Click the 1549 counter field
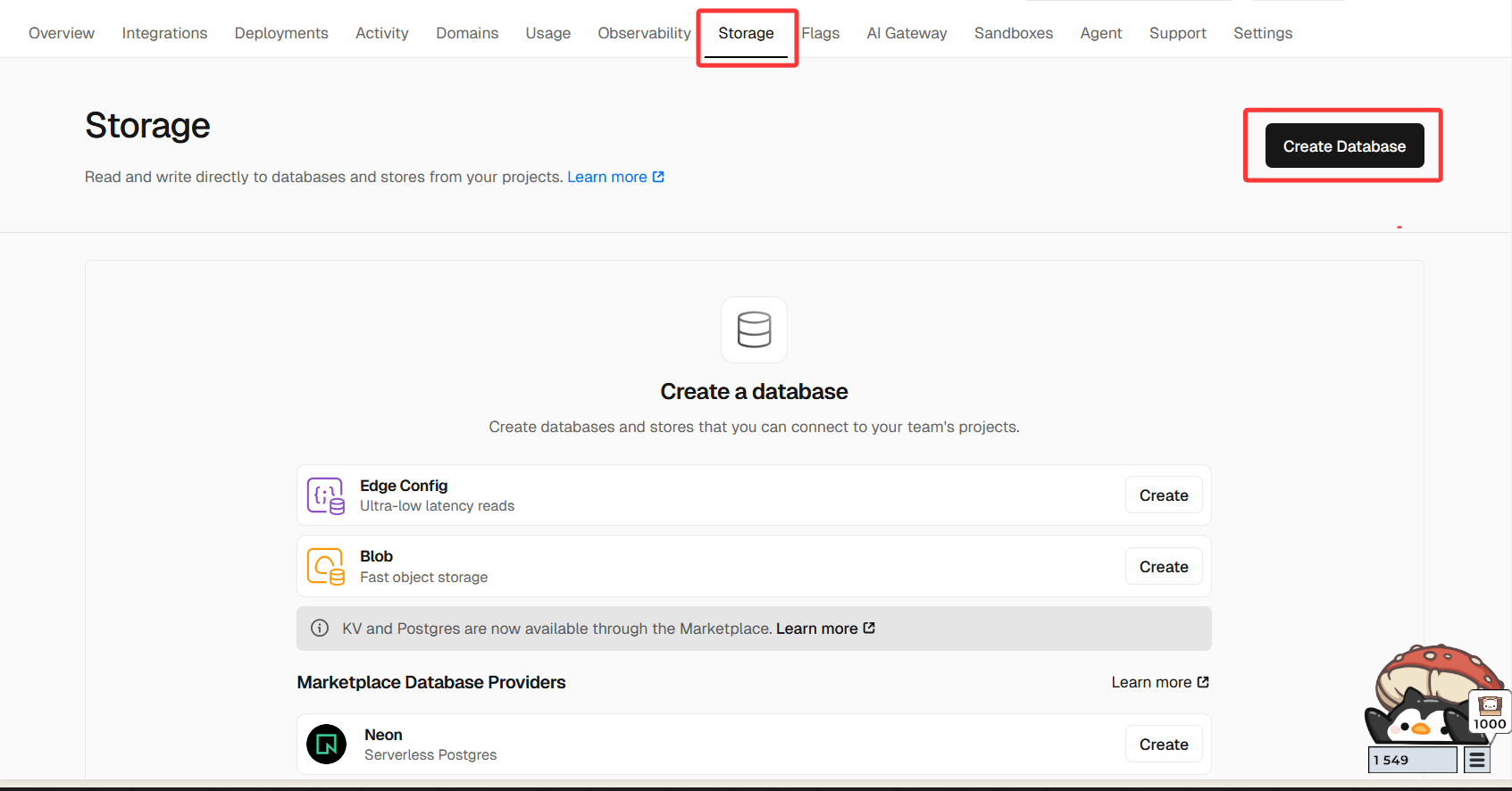Image resolution: width=1512 pixels, height=791 pixels. tap(1412, 760)
